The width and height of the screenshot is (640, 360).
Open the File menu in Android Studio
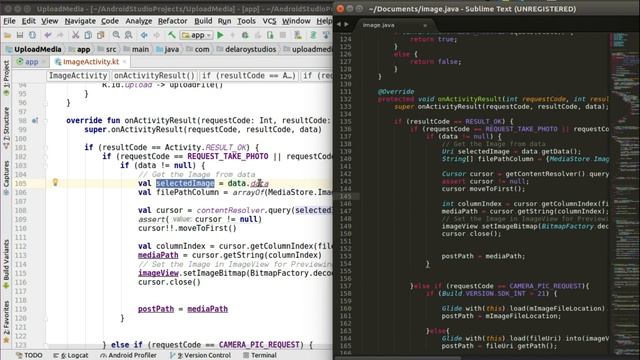[x=9, y=21]
